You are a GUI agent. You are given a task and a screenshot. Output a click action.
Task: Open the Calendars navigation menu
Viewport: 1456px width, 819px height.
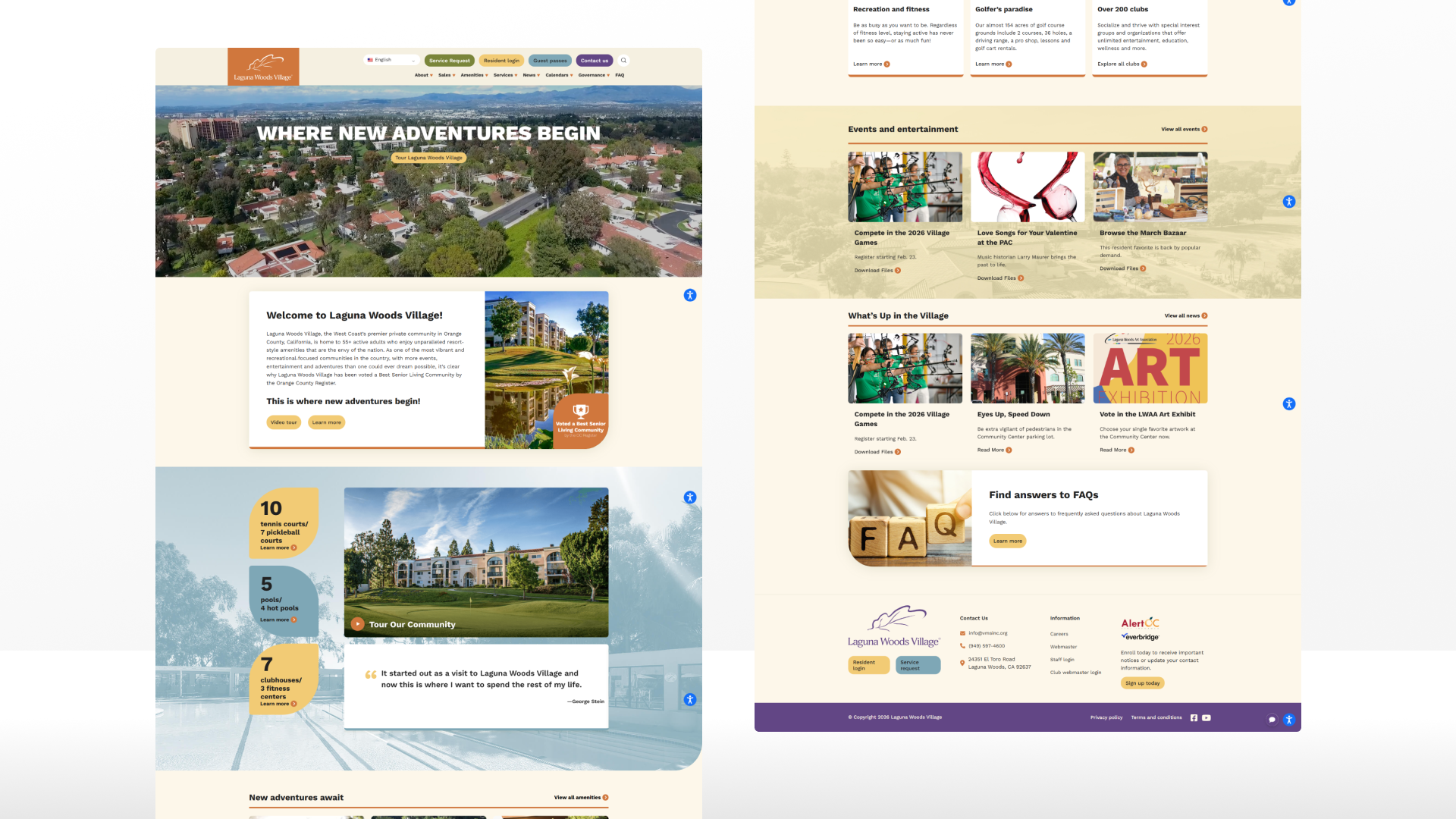[x=559, y=75]
